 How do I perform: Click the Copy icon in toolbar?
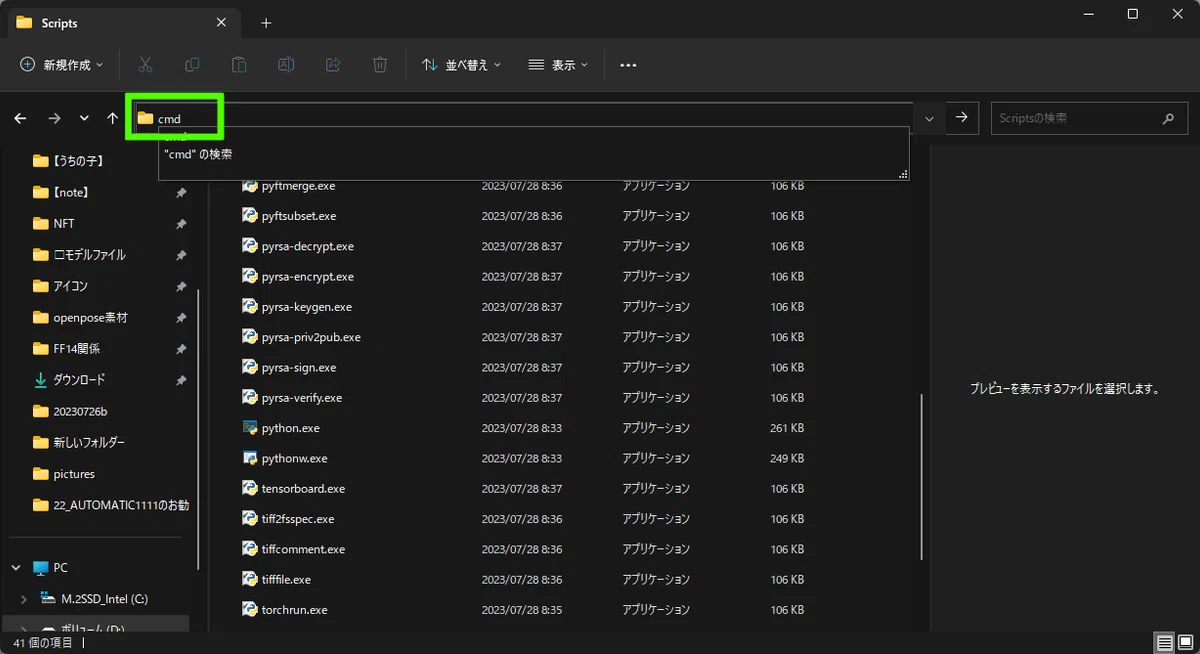pyautogui.click(x=192, y=65)
